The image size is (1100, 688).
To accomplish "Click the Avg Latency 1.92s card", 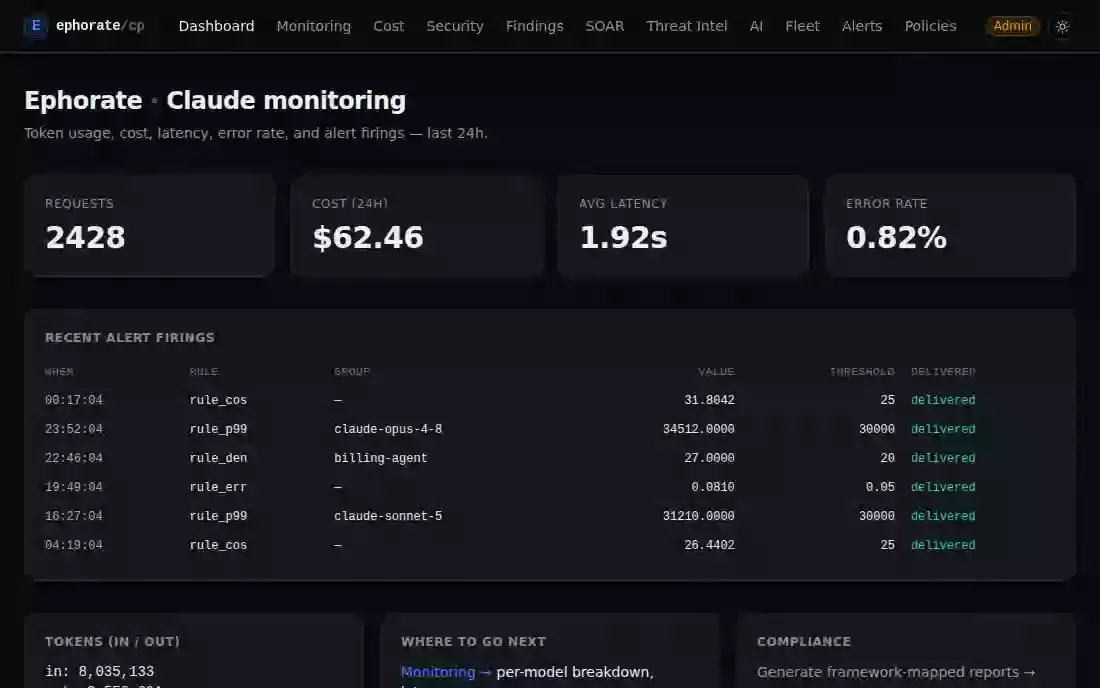I will tap(683, 226).
